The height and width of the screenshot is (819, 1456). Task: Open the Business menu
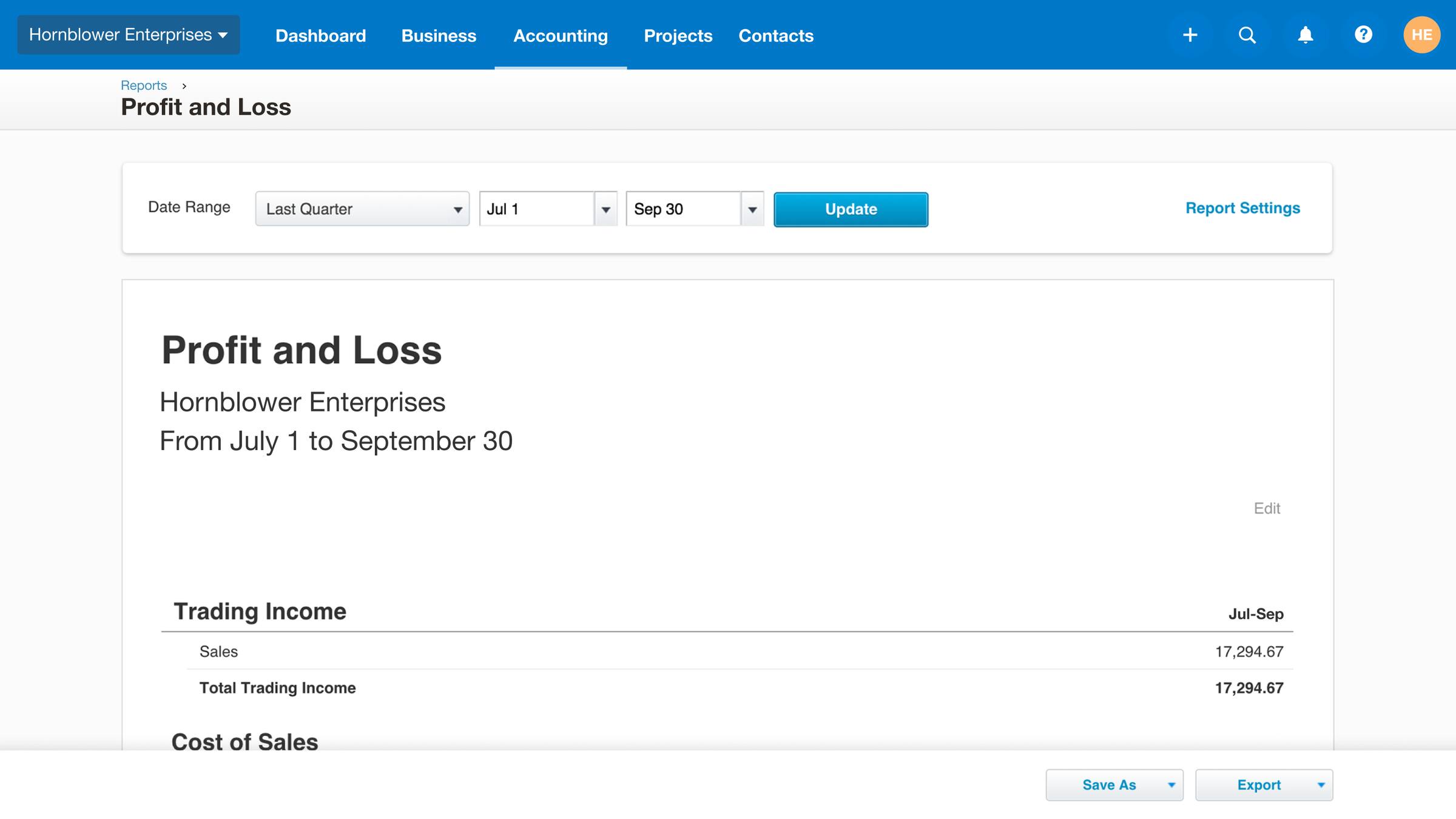(439, 35)
